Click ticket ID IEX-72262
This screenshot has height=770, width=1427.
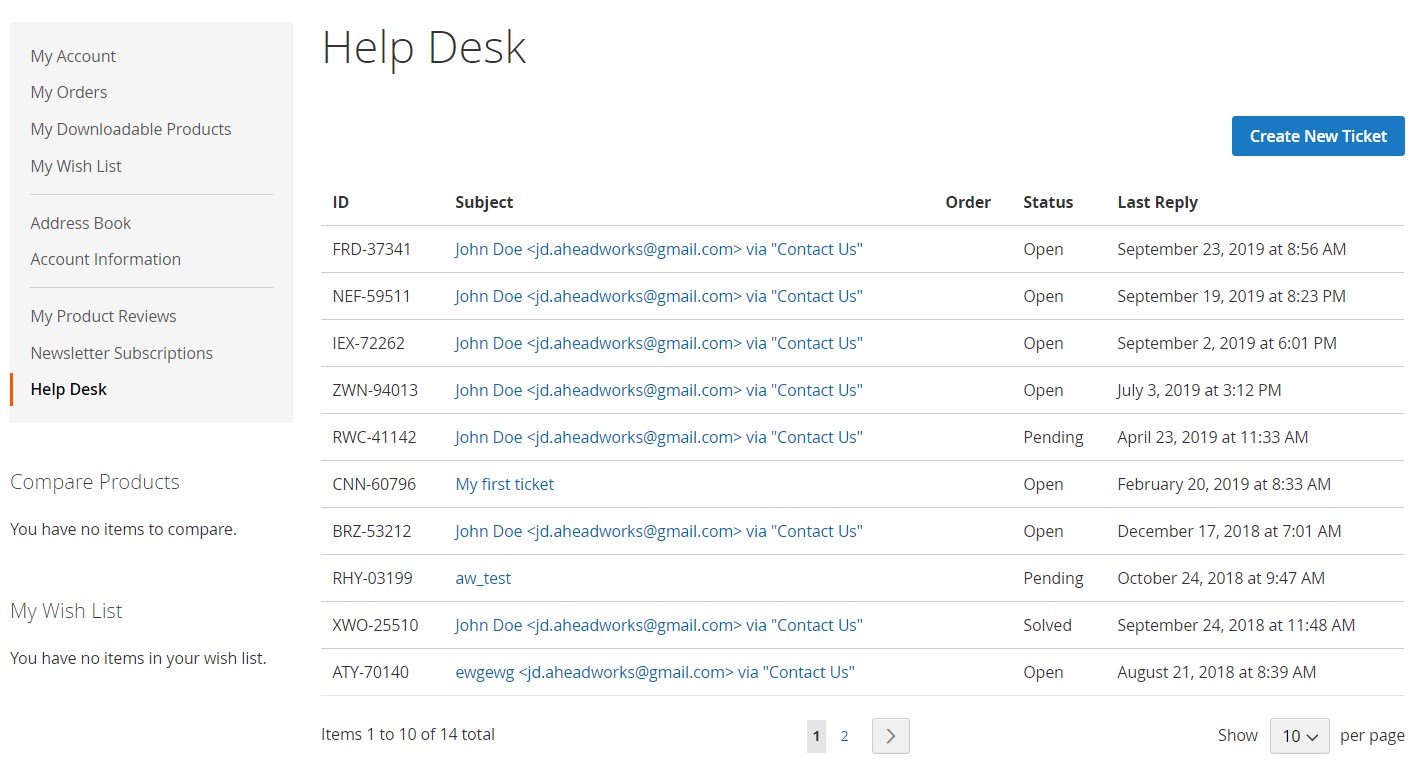[369, 343]
